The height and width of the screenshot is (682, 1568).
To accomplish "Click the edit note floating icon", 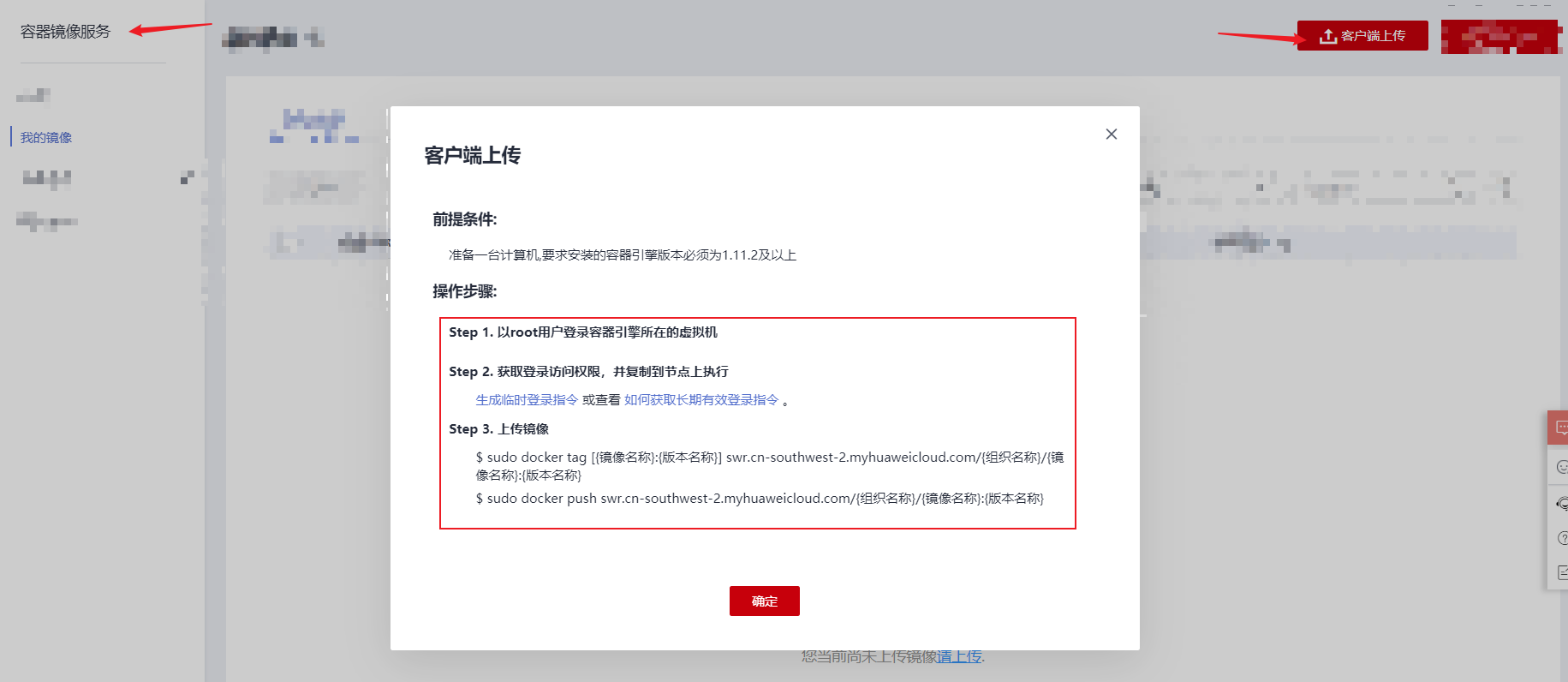I will pyautogui.click(x=1561, y=572).
